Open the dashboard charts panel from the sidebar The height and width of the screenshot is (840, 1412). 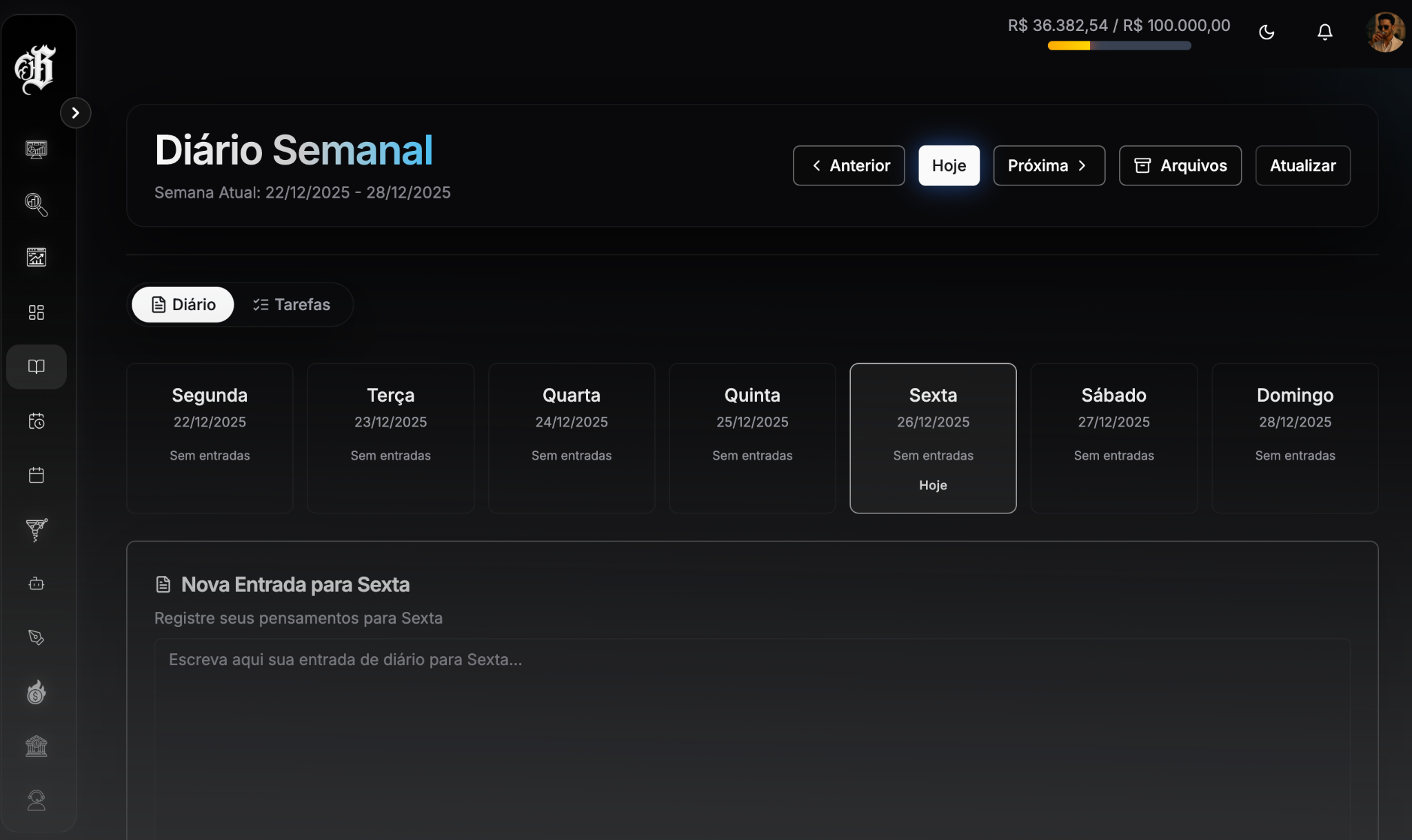coord(36,150)
